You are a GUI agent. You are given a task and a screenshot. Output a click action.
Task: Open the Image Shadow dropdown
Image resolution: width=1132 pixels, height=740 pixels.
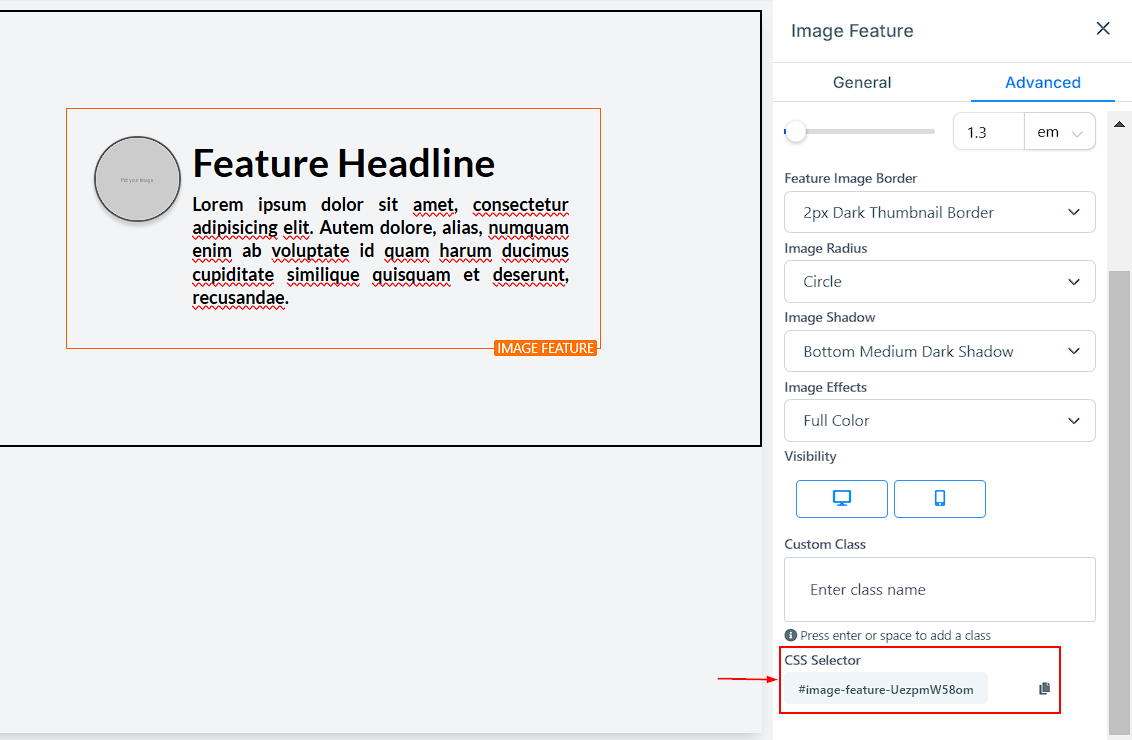tap(939, 351)
